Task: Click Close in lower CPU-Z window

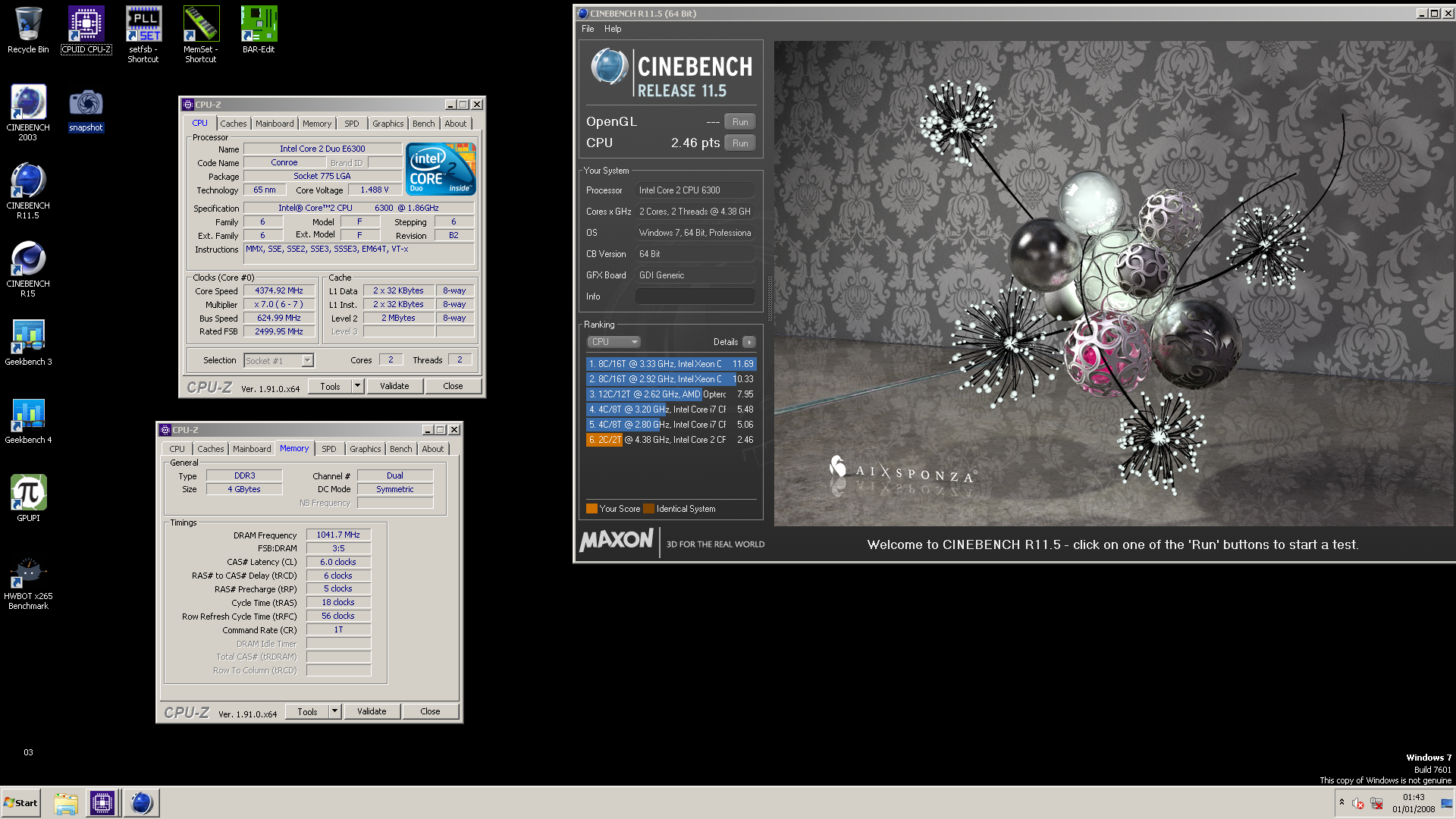Action: (x=430, y=711)
